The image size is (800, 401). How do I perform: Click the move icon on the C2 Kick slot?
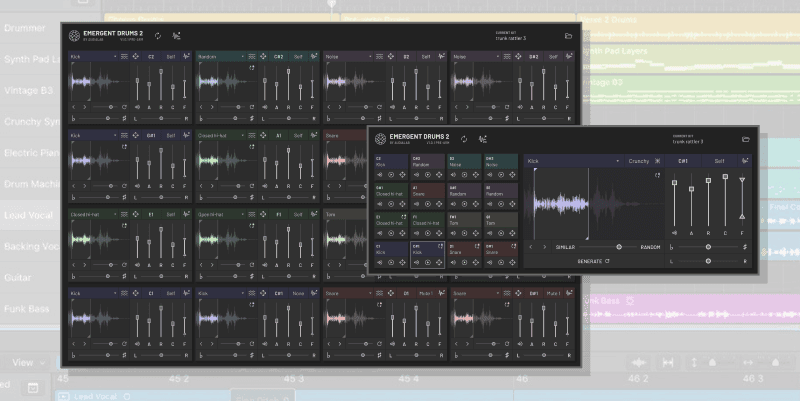click(x=136, y=57)
